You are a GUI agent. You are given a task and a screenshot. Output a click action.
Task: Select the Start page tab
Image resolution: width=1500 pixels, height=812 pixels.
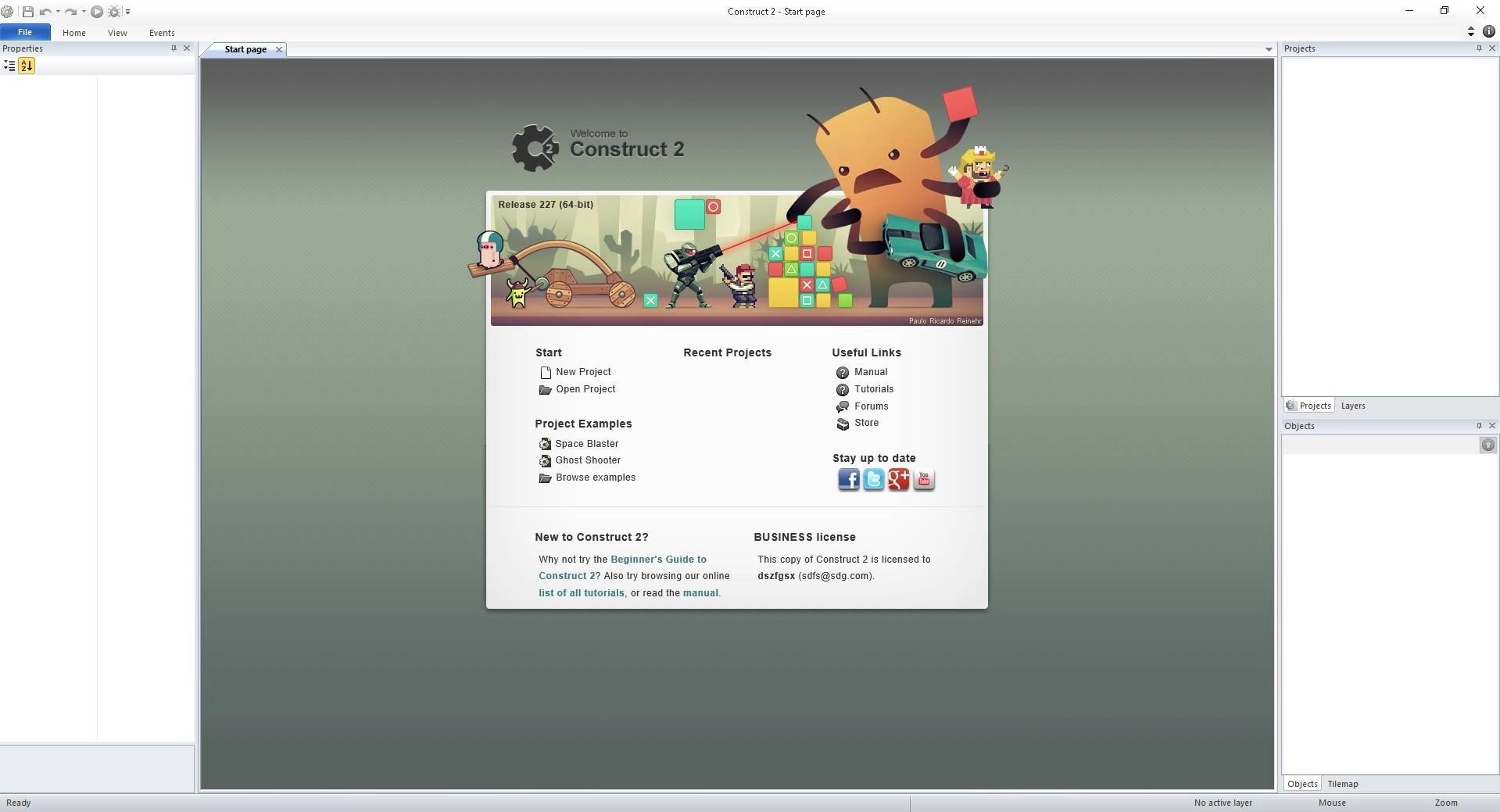pos(245,49)
